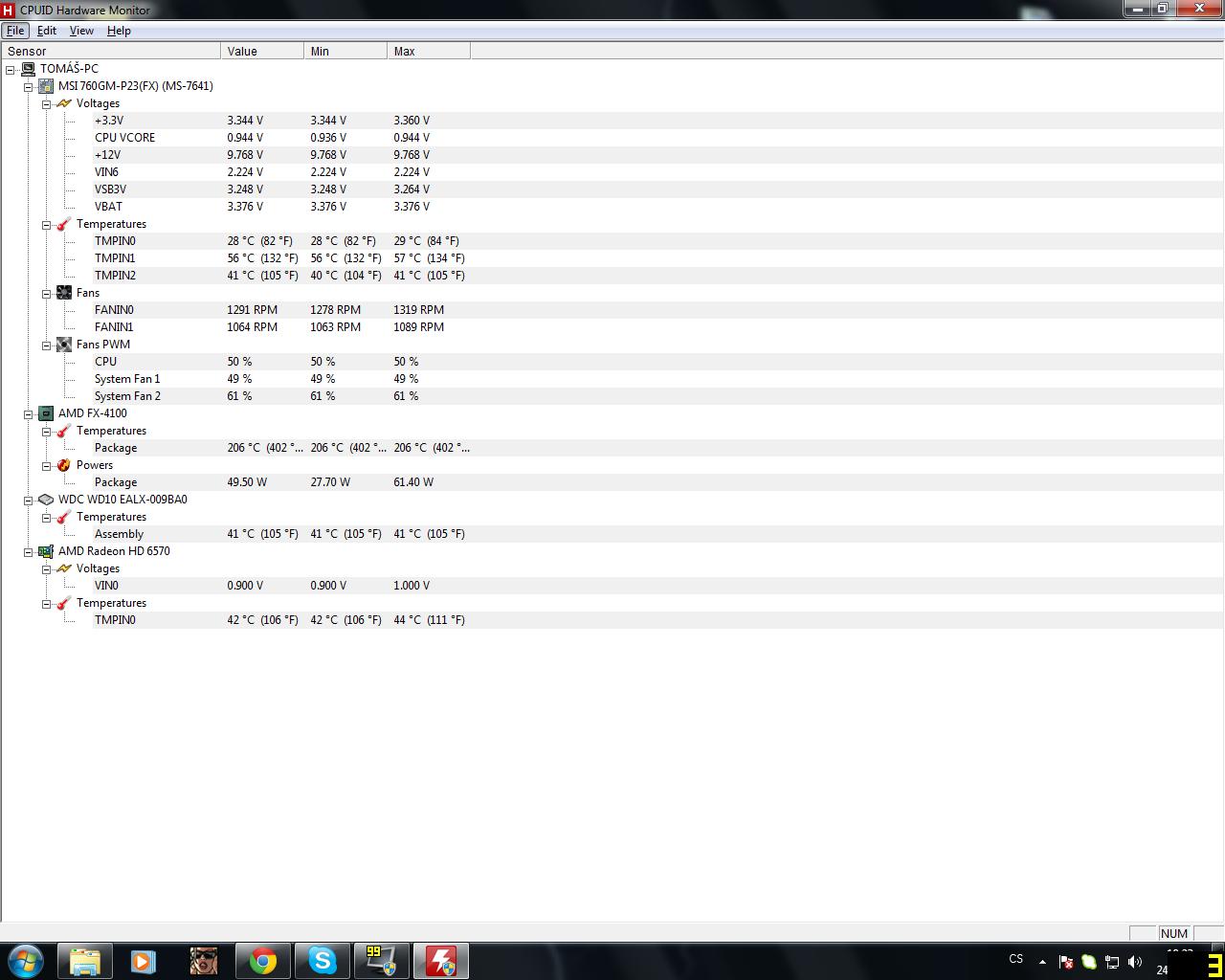Image resolution: width=1225 pixels, height=980 pixels.
Task: Select the VBAT voltage row
Action: click(612, 207)
